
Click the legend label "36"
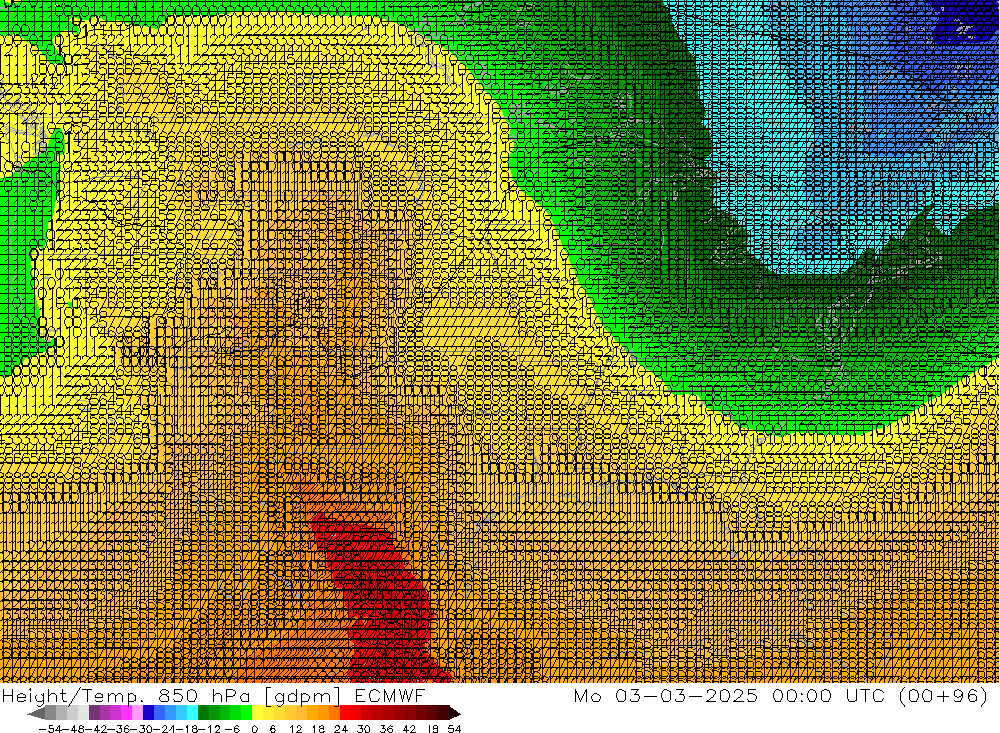386,729
